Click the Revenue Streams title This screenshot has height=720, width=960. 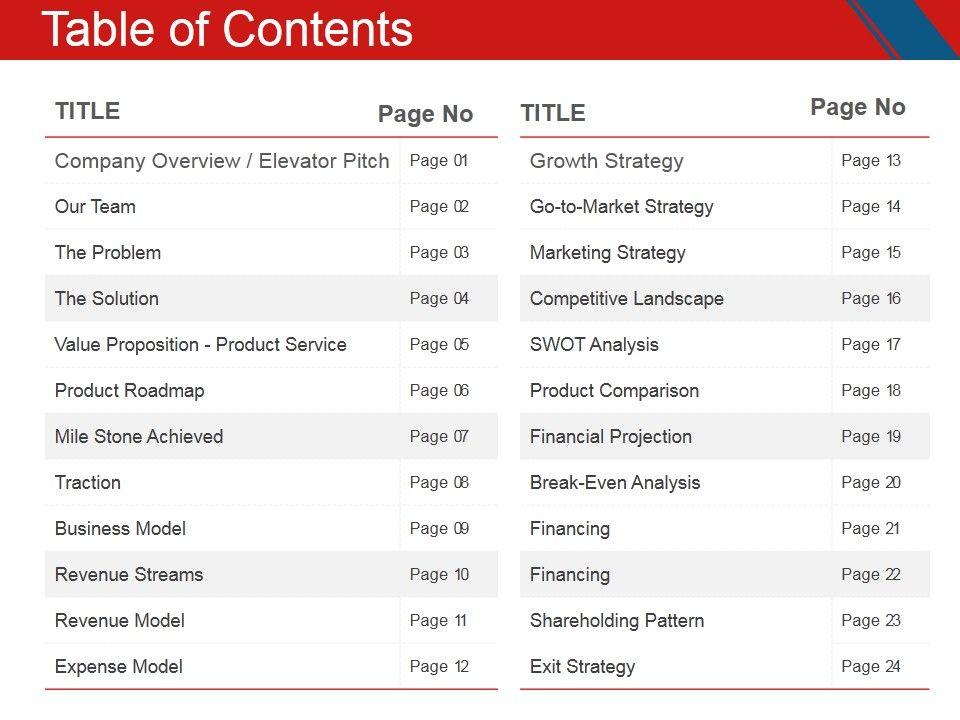[x=129, y=575]
